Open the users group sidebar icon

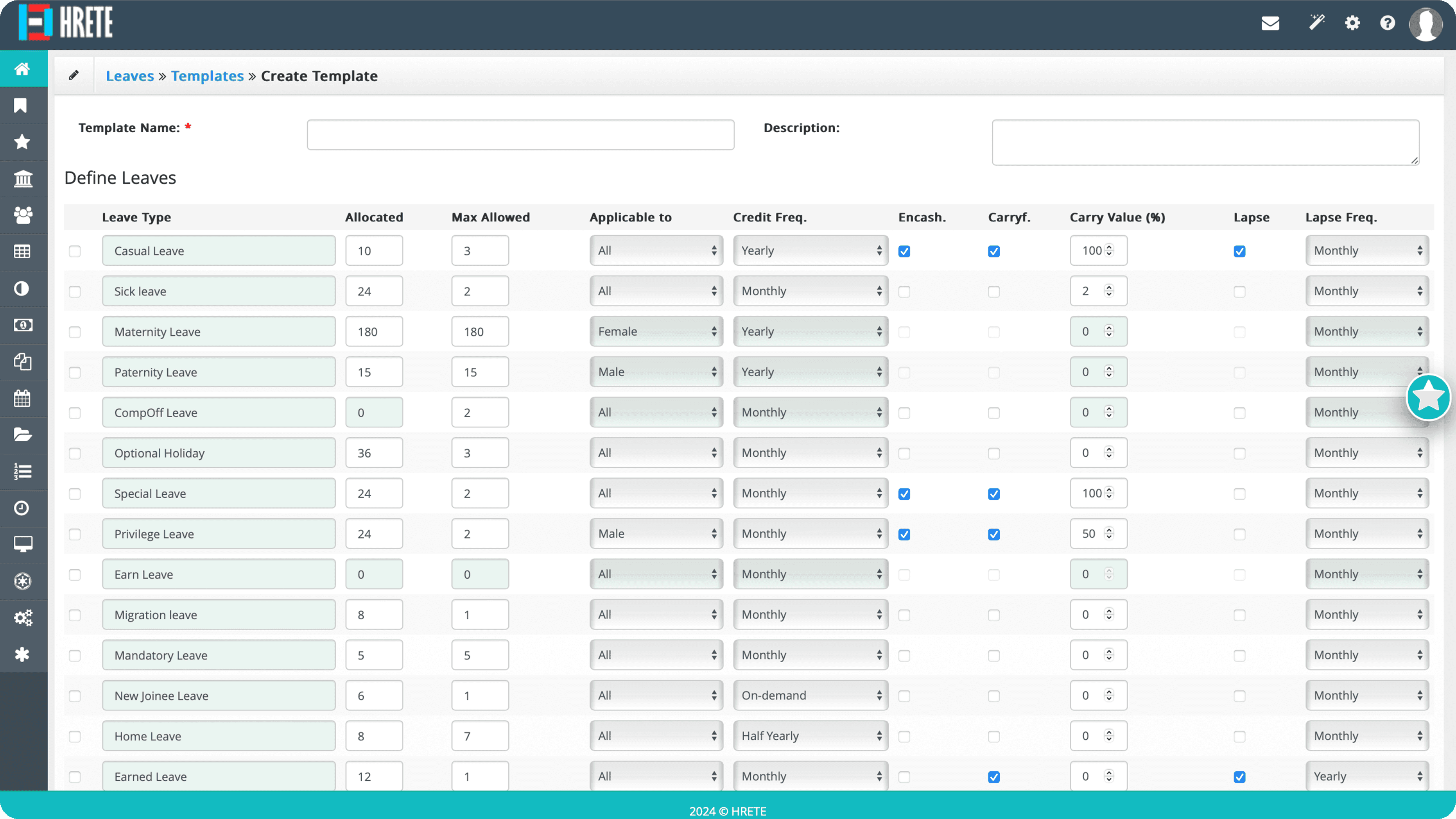click(23, 215)
